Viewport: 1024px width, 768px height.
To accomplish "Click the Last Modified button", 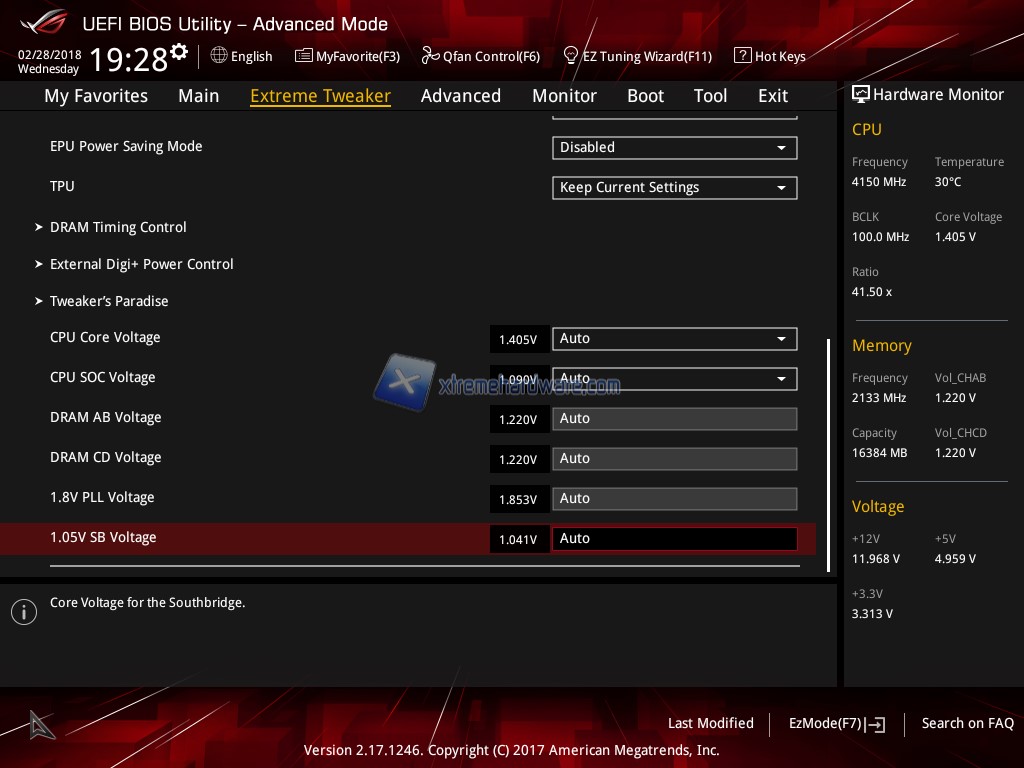I will click(710, 723).
